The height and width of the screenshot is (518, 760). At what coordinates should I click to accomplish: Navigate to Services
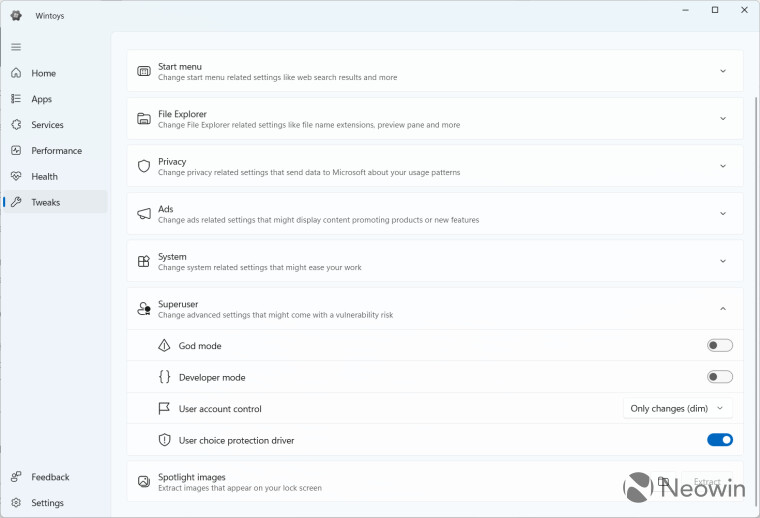(55, 125)
